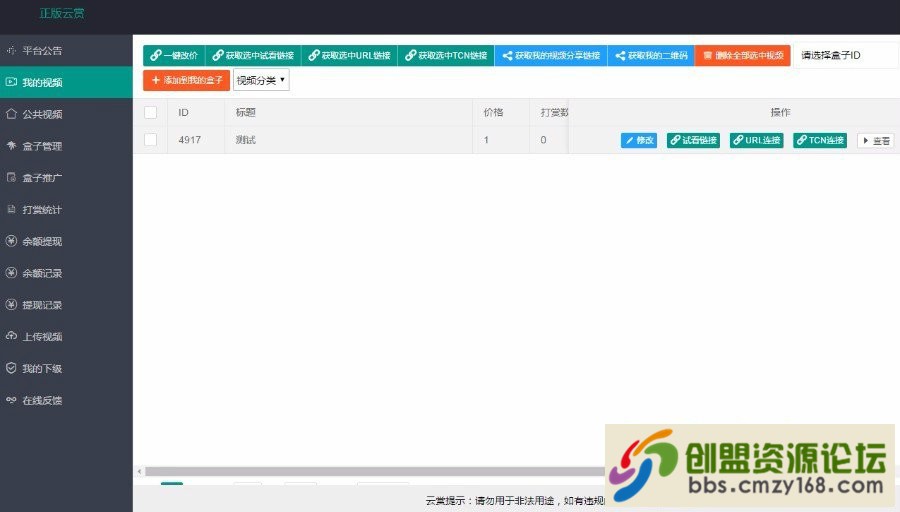Click the scrollbar's left arrow
The height and width of the screenshot is (512, 900).
click(x=139, y=471)
